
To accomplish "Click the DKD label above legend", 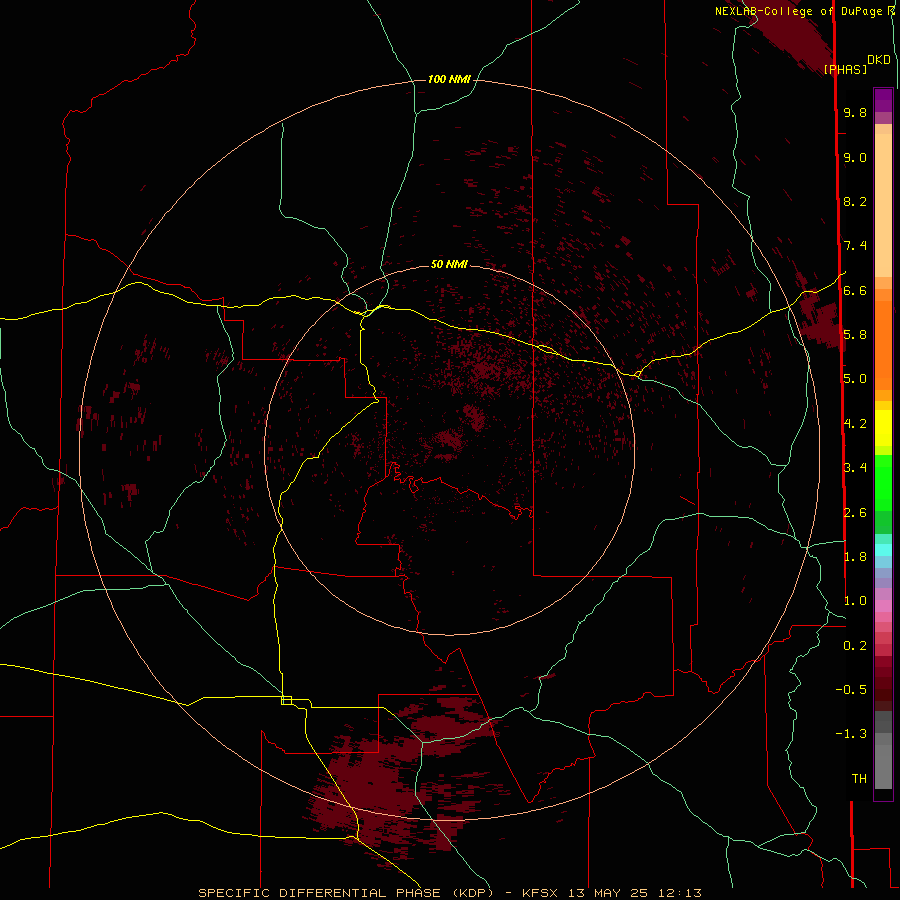I will tap(879, 60).
